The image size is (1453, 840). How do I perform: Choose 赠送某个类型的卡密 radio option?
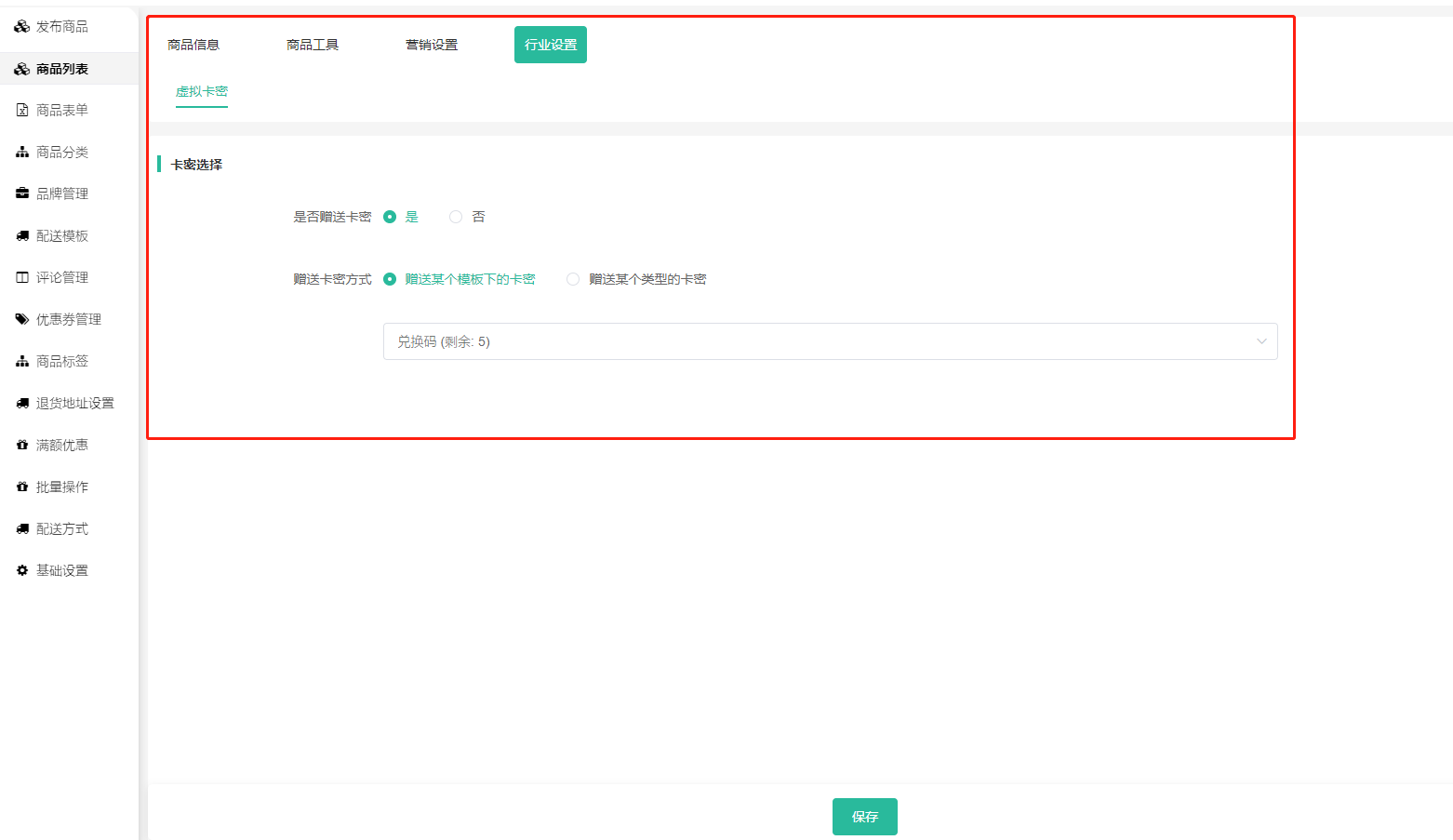[x=573, y=279]
